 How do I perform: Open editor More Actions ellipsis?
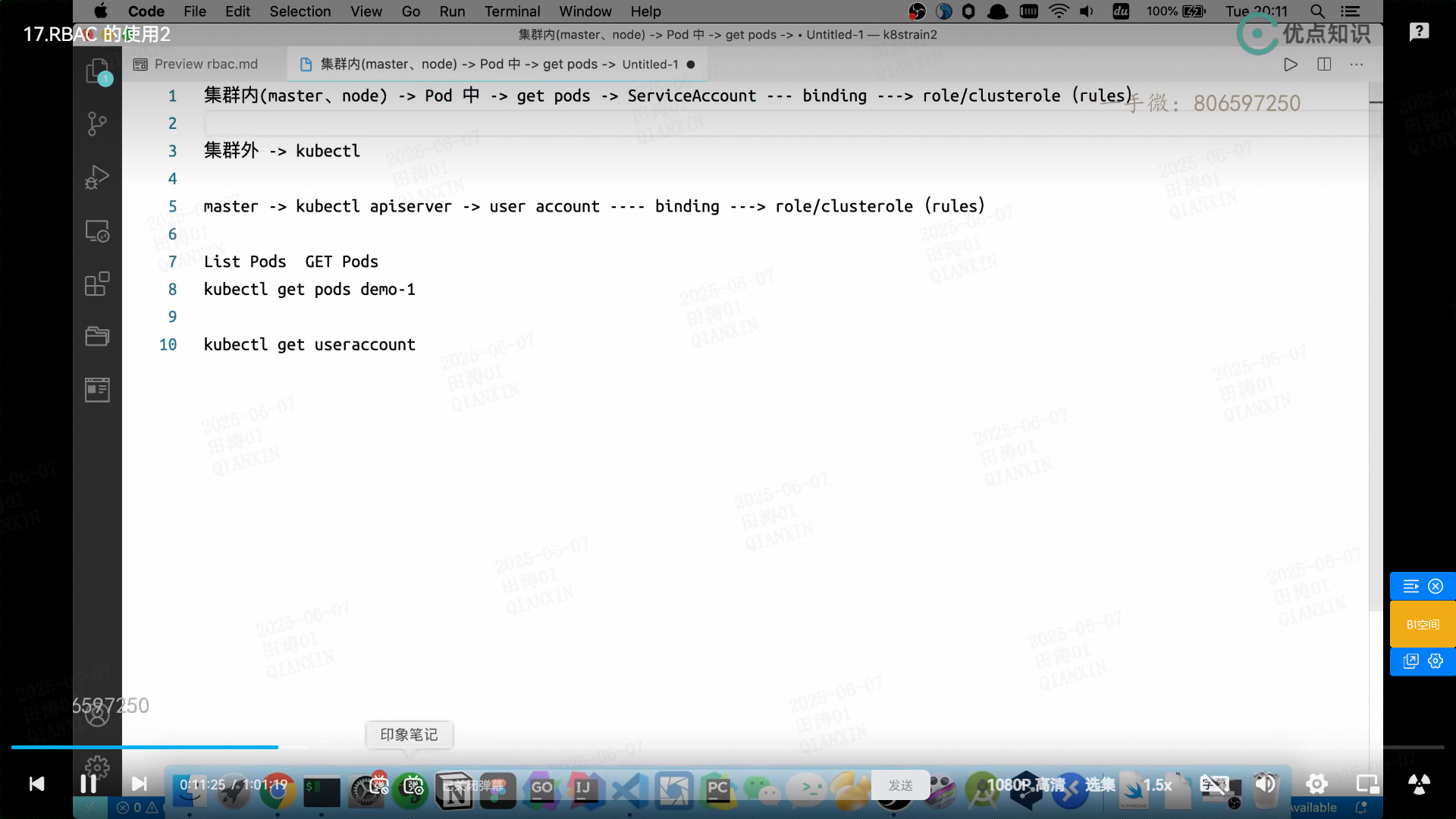[1357, 64]
